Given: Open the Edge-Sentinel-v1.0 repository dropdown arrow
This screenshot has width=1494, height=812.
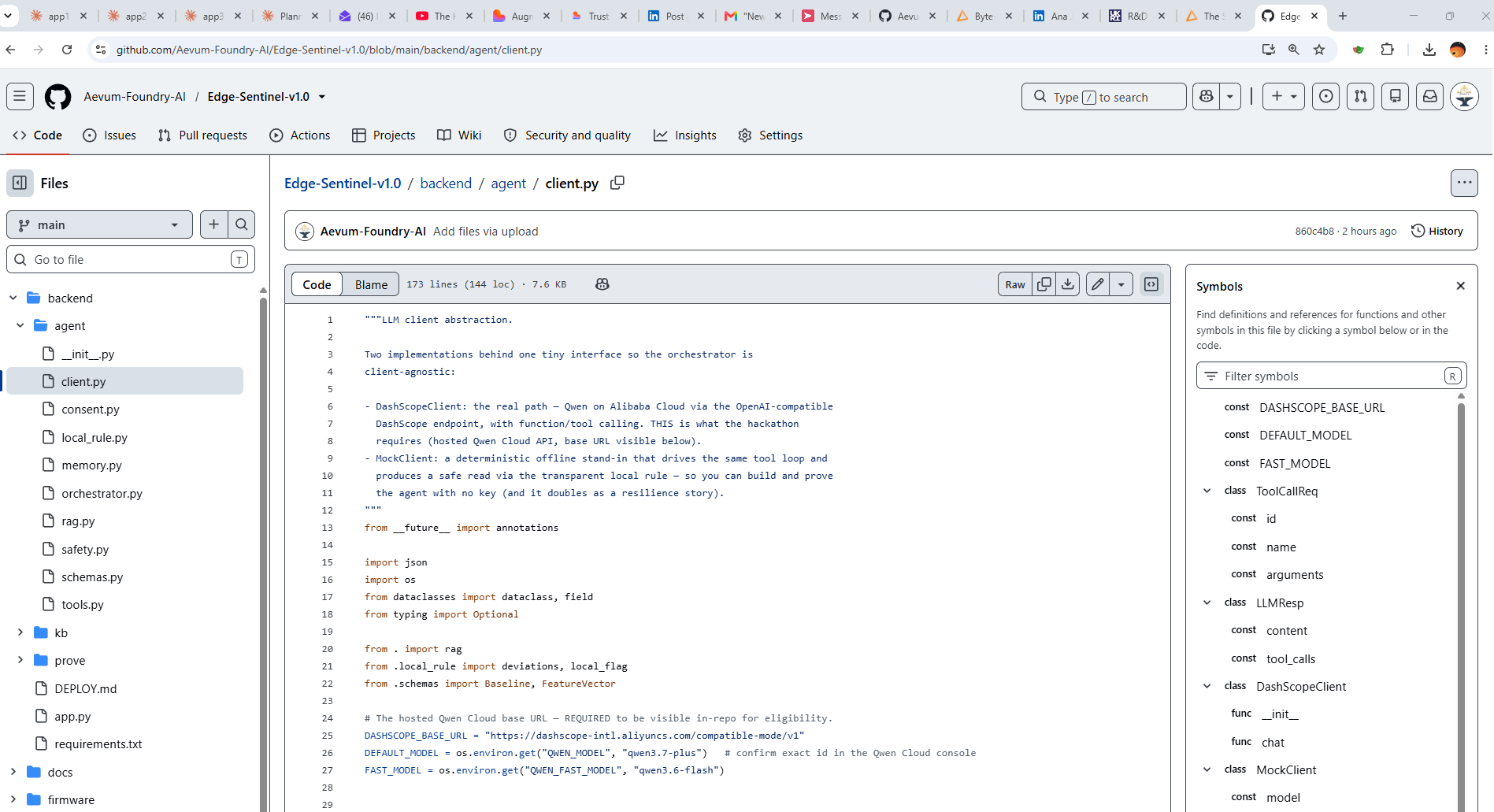Looking at the screenshot, I should pos(322,97).
